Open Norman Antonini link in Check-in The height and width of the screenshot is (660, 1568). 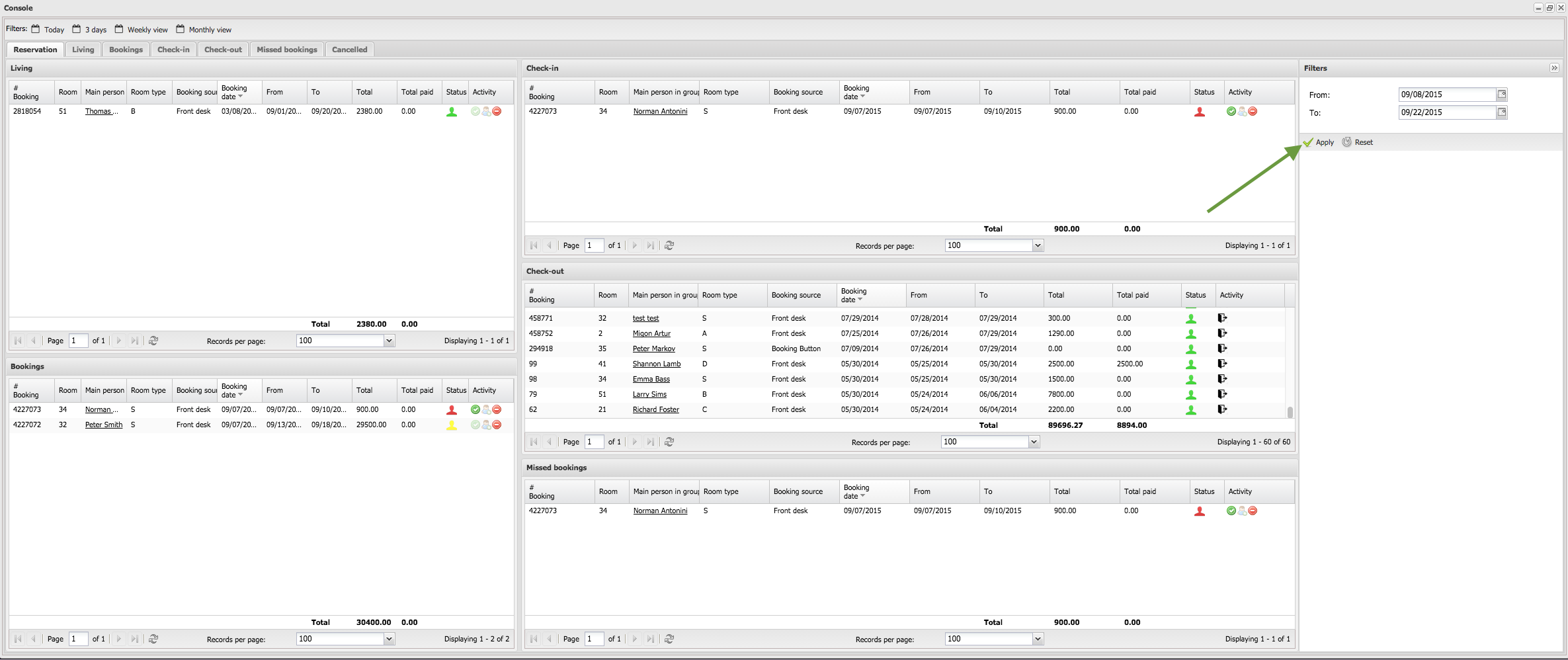coord(660,111)
